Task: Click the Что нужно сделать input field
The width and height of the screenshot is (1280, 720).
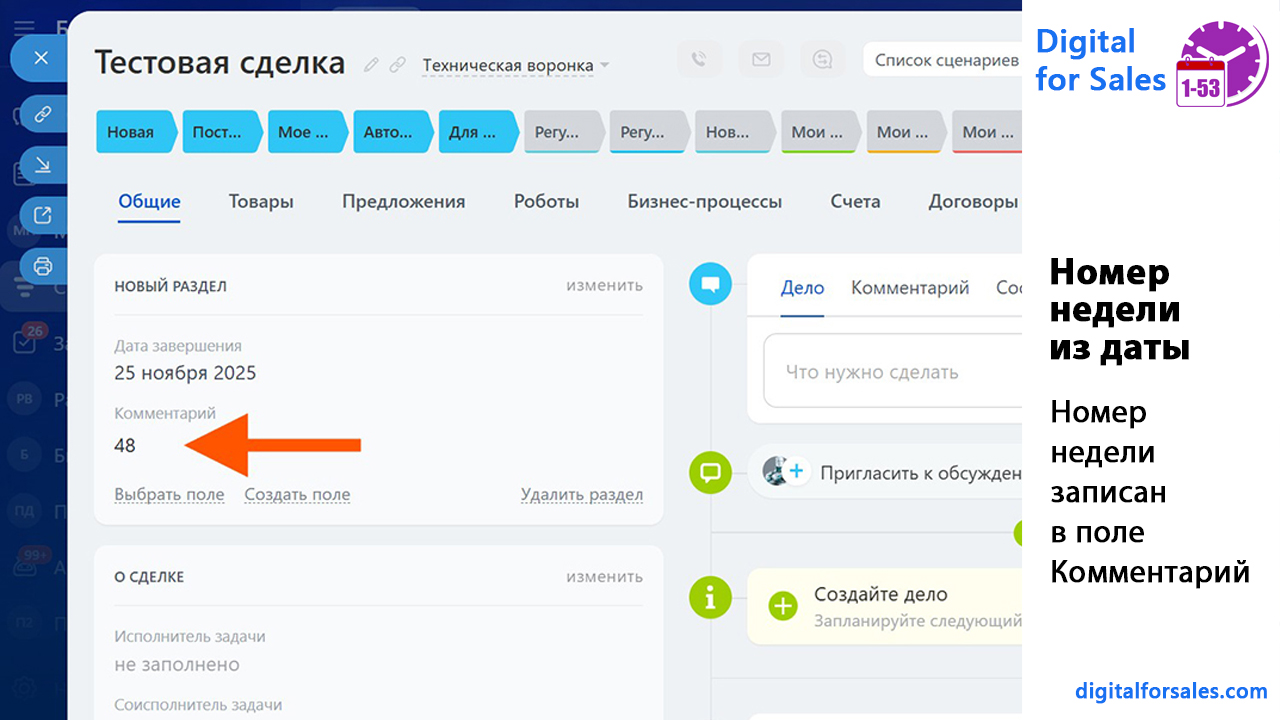Action: click(890, 372)
